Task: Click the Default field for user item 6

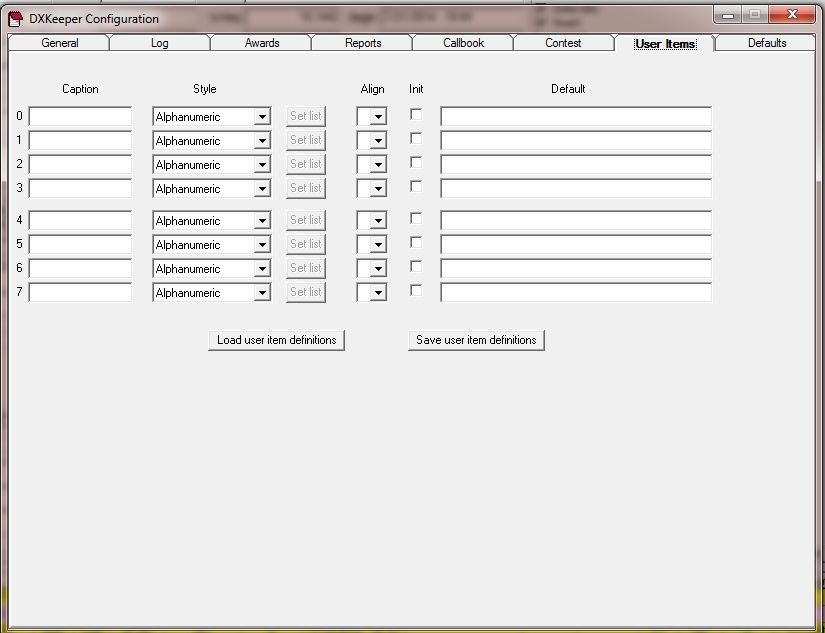Action: pos(576,269)
